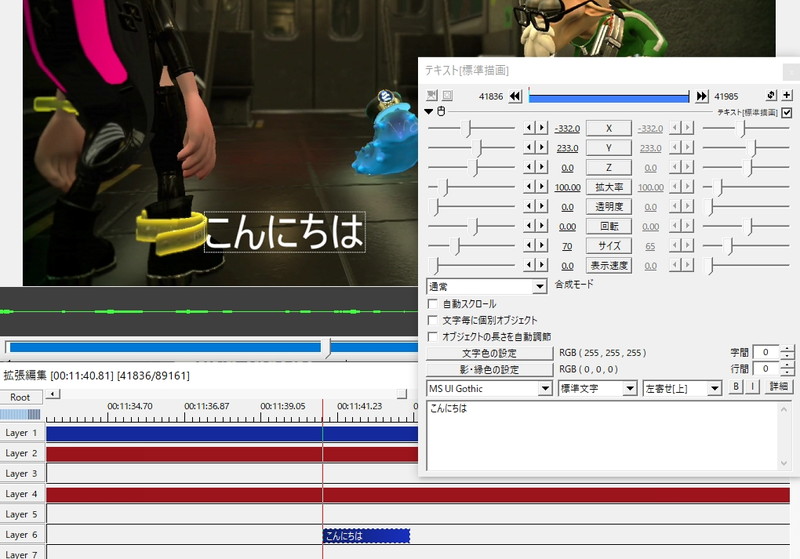
Task: Open the 合成モード dropdown showing 通常
Action: click(487, 287)
